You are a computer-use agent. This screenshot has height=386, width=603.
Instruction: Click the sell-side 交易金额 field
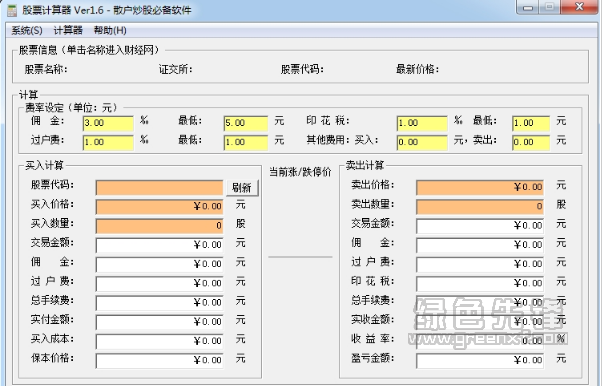coord(480,226)
